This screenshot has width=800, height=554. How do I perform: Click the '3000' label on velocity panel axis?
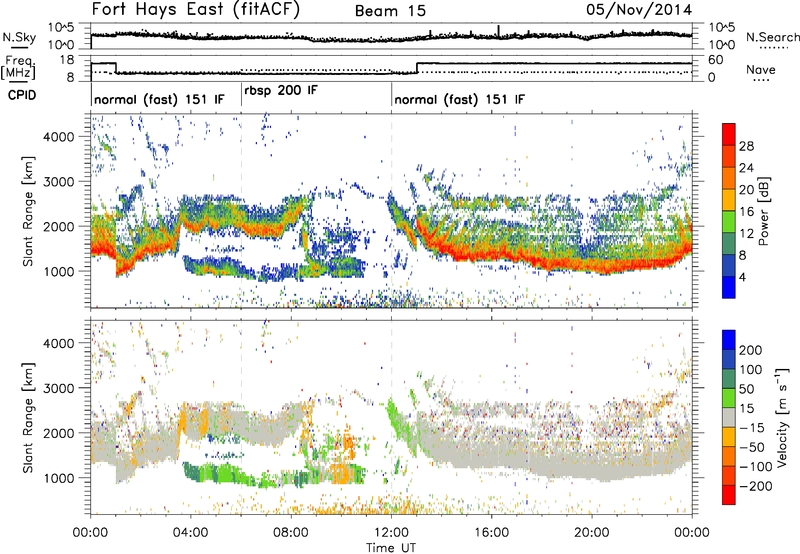58,388
